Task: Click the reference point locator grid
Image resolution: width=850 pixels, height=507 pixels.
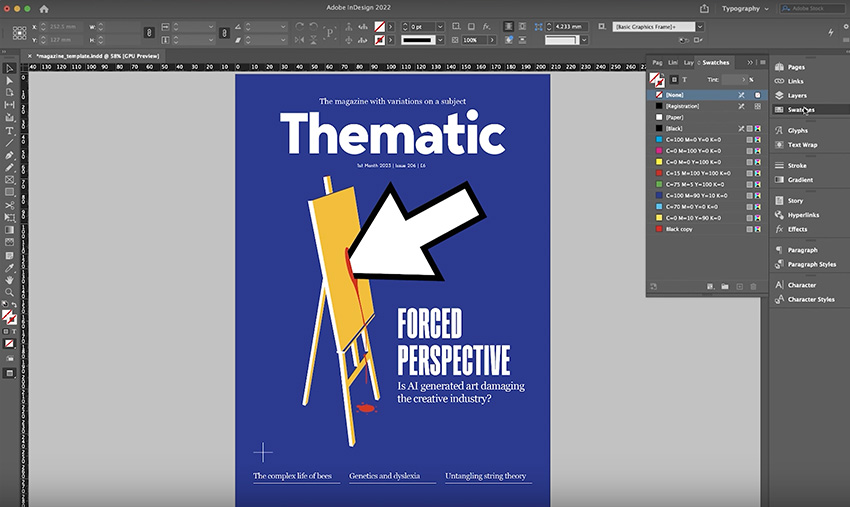Action: pyautogui.click(x=20, y=33)
